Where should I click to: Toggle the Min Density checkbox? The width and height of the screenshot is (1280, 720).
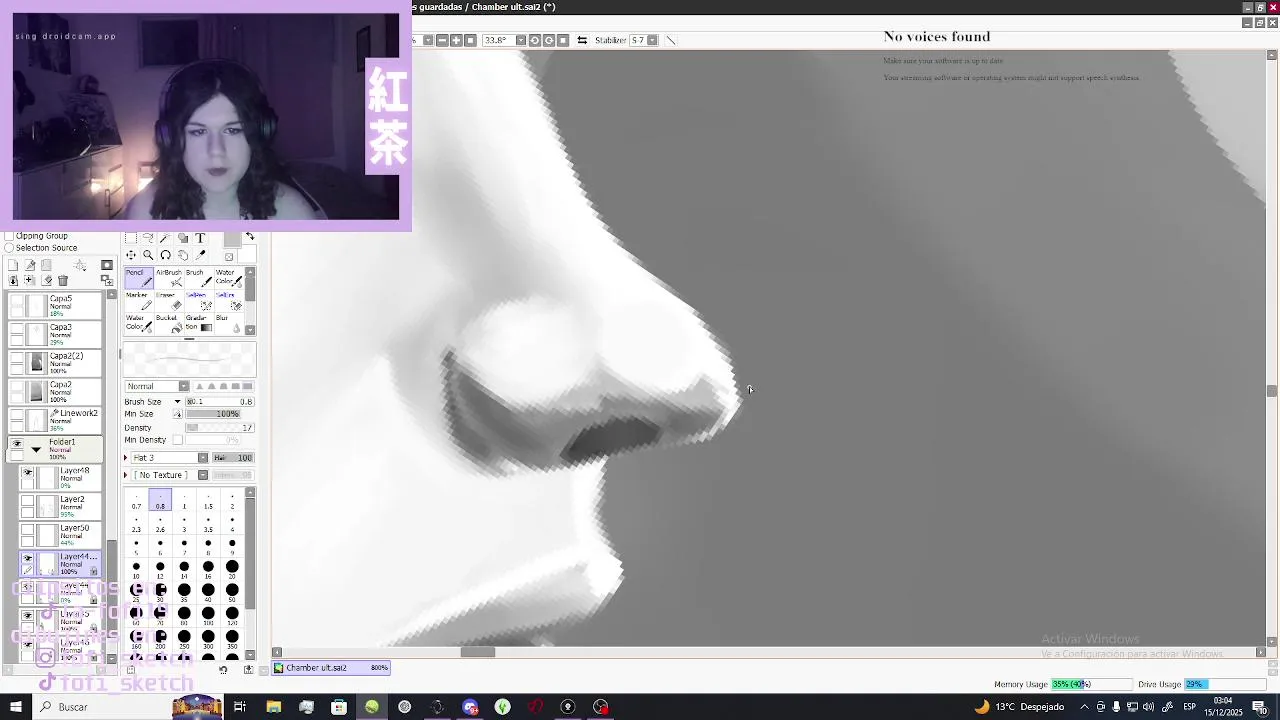point(178,440)
